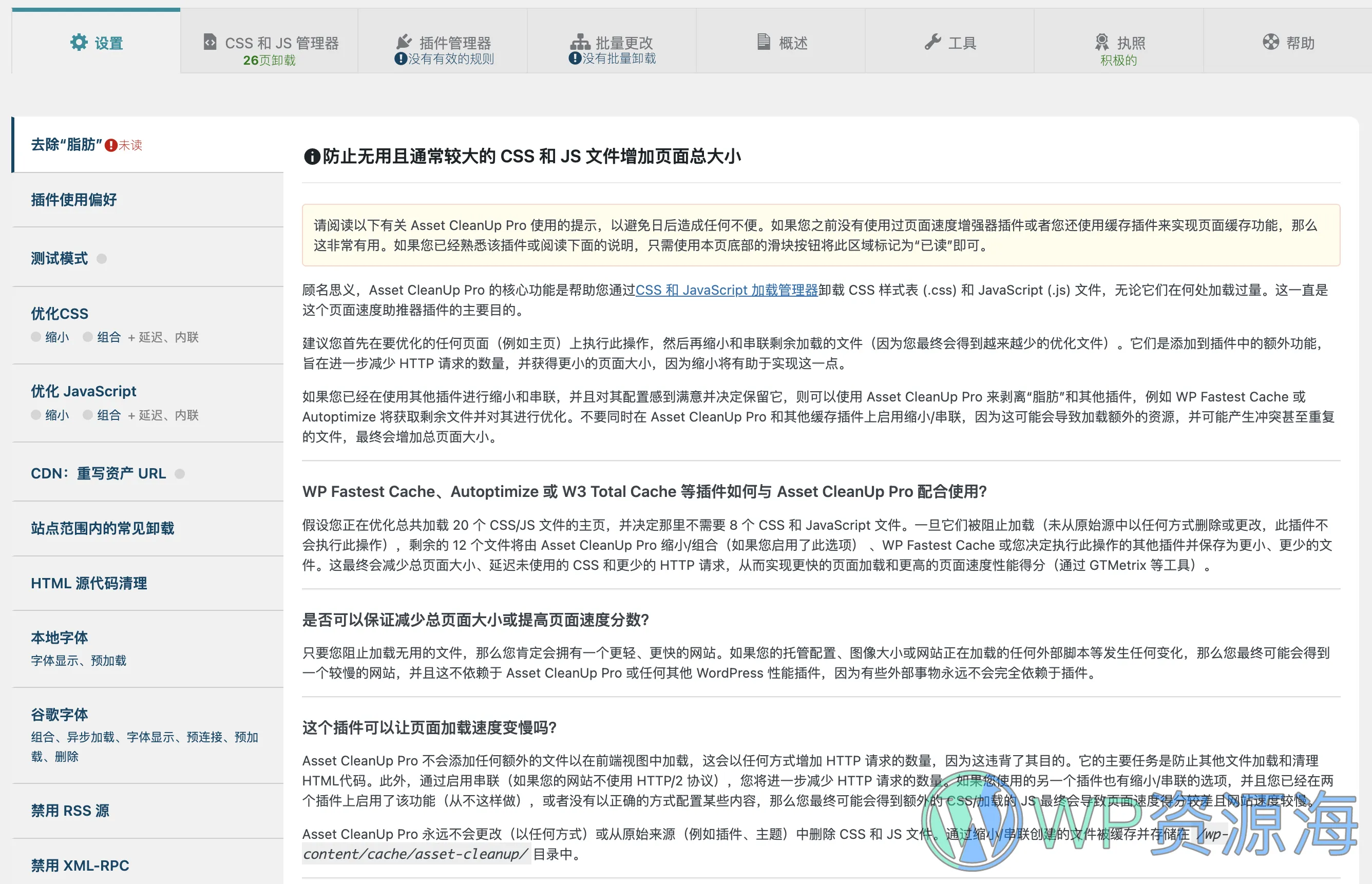
Task: Open HTML 源代码清理 section
Action: 148,583
